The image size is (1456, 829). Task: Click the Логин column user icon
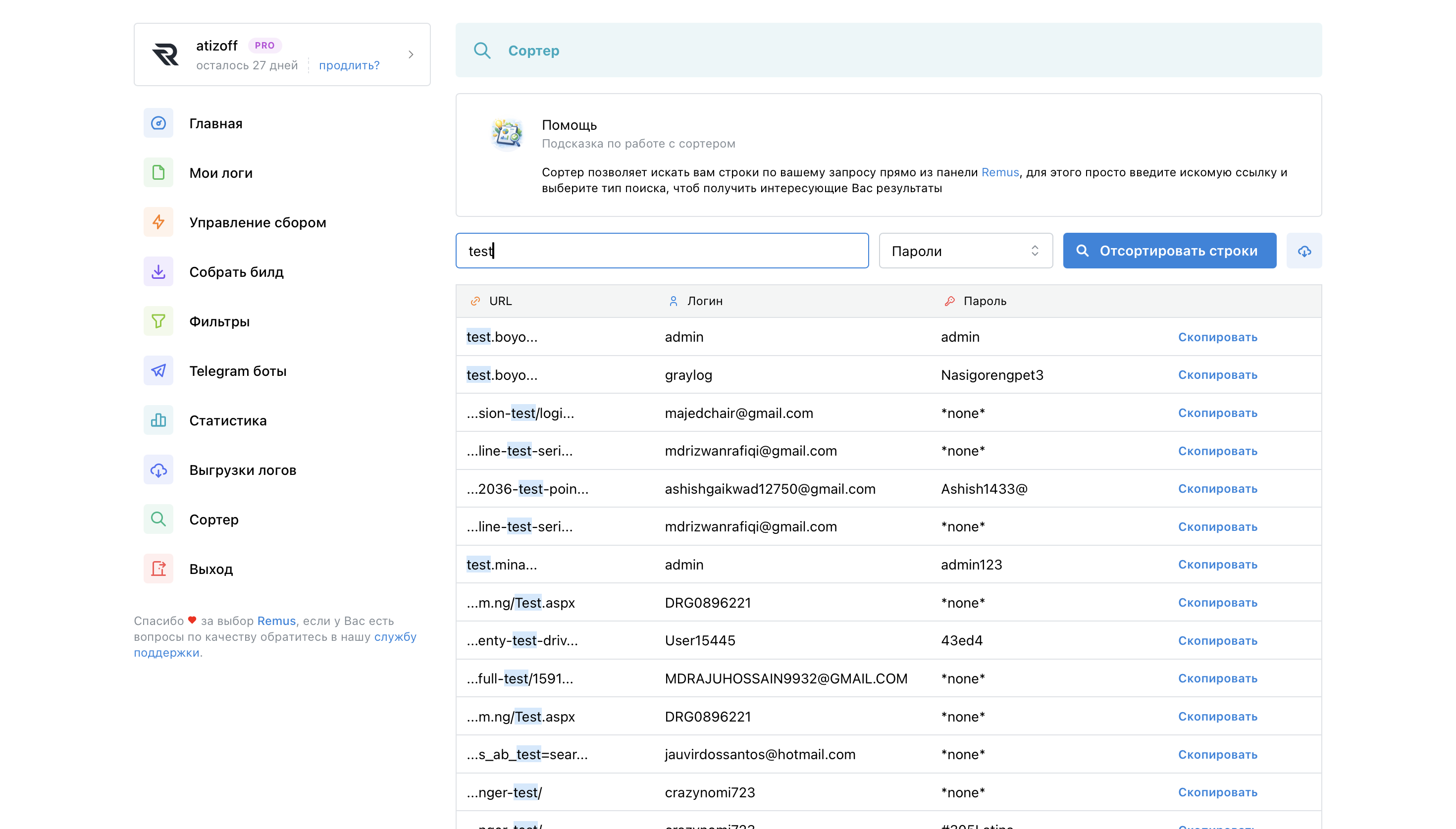(674, 301)
